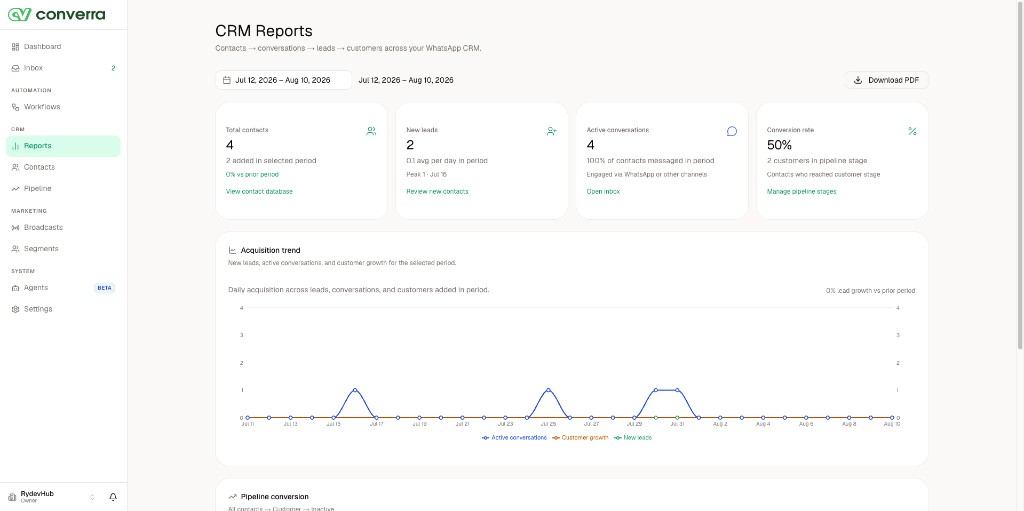Click the page vertical scrollbar
This screenshot has width=1024, height=511.
(1020, 176)
